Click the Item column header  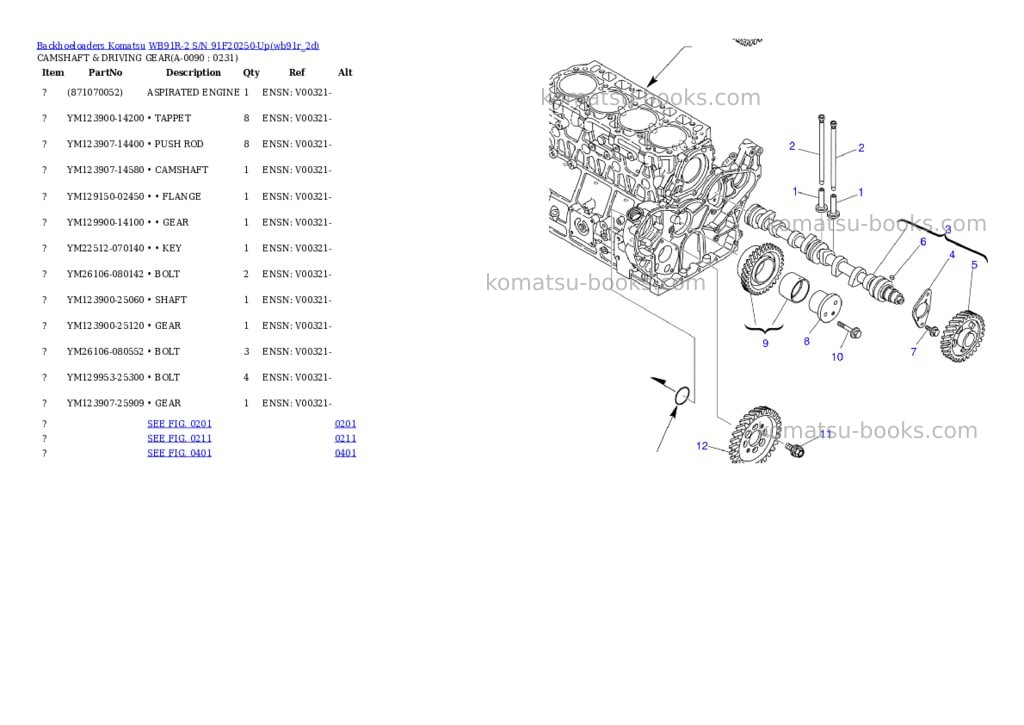53,72
